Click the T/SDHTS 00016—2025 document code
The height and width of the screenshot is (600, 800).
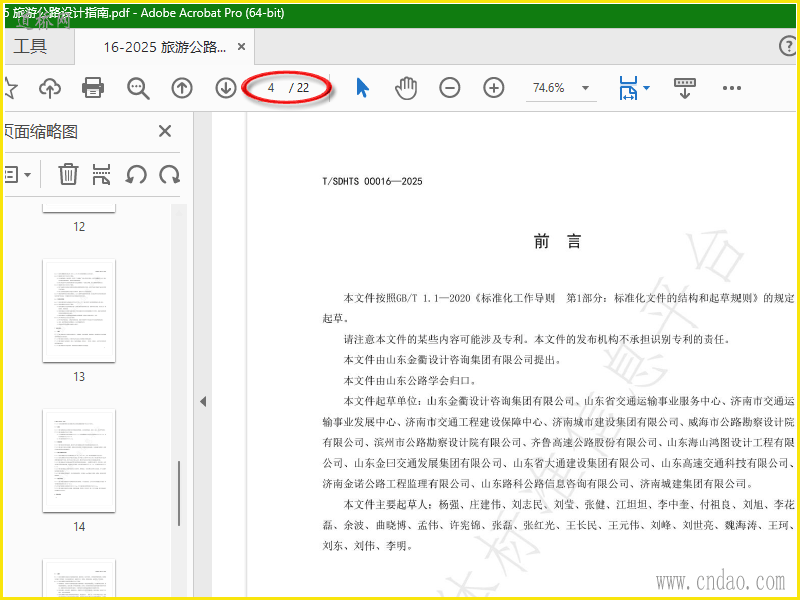(372, 181)
